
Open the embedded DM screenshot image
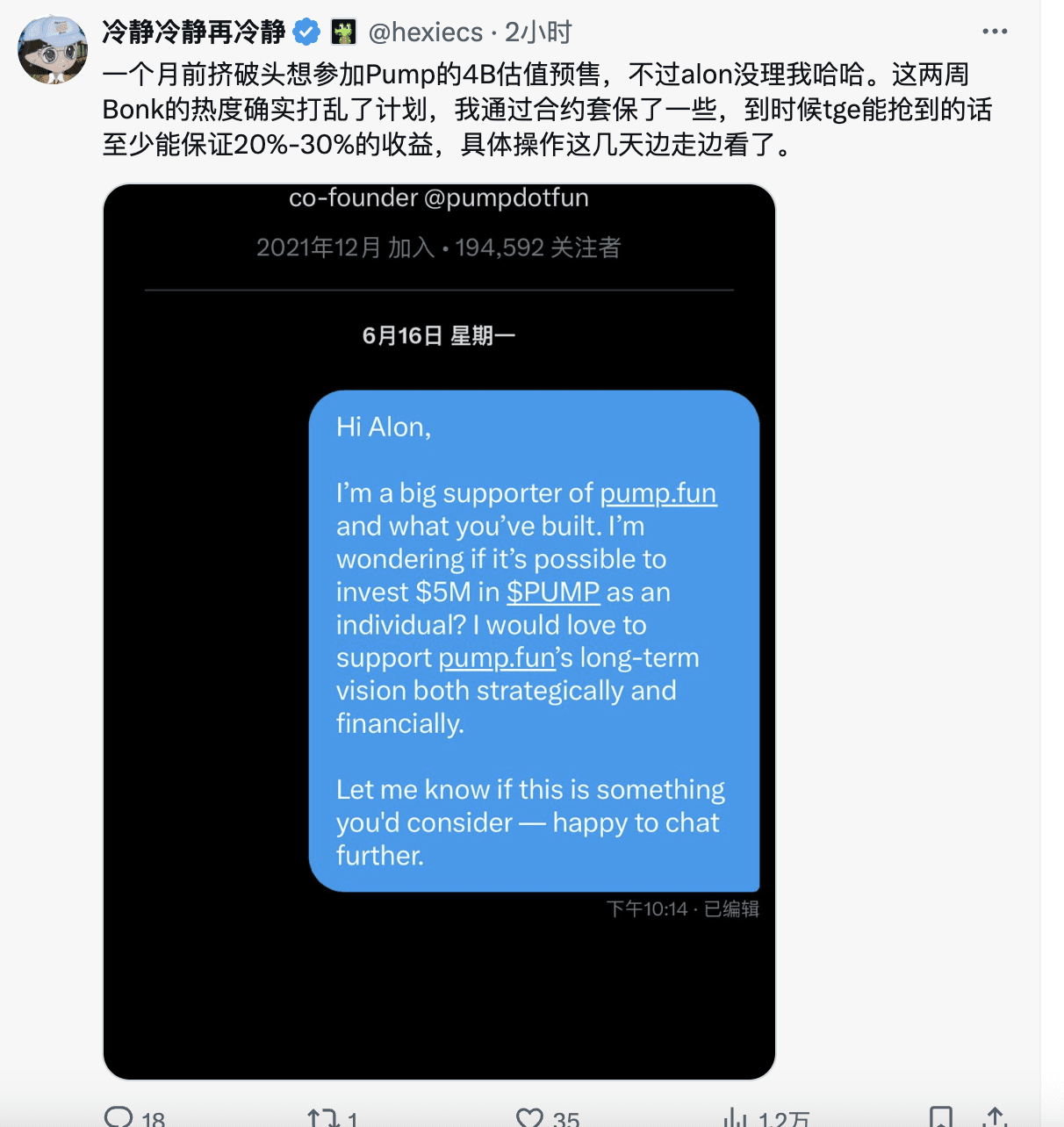439,631
